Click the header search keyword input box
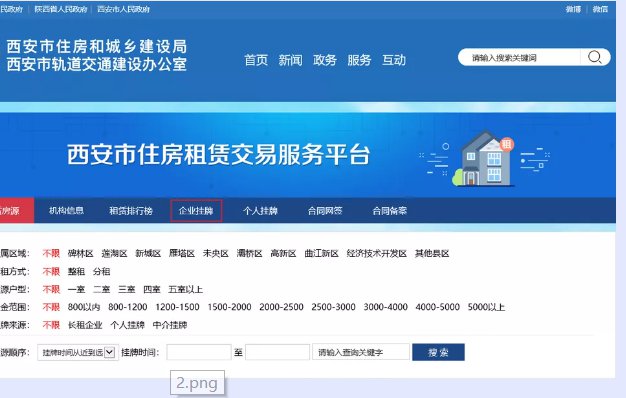This screenshot has width=626, height=398. pos(519,57)
